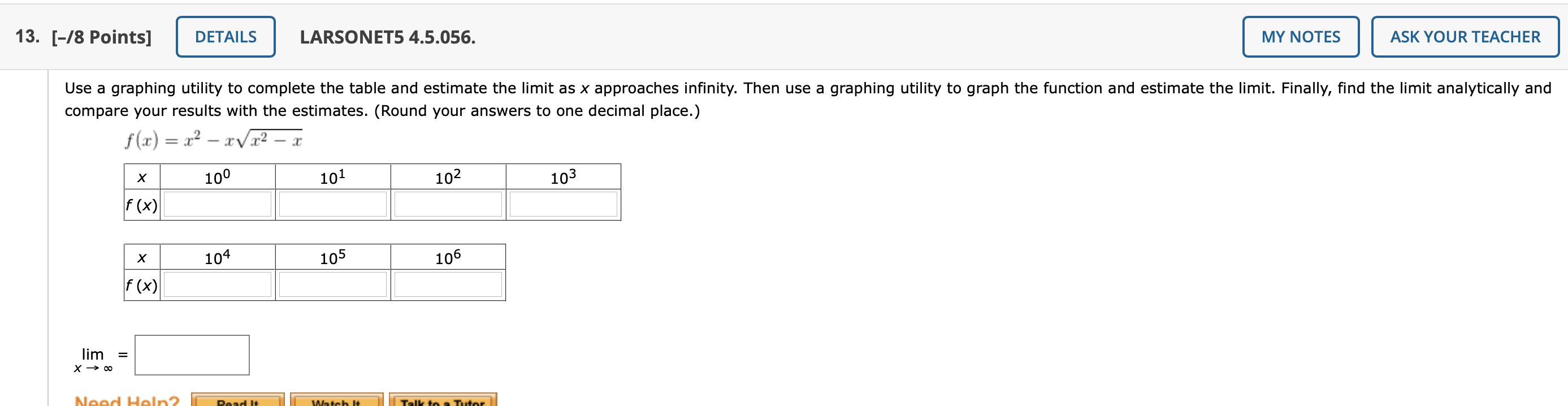The image size is (1568, 406).
Task: Click the f(x) answer box under 10^2
Action: 447,204
